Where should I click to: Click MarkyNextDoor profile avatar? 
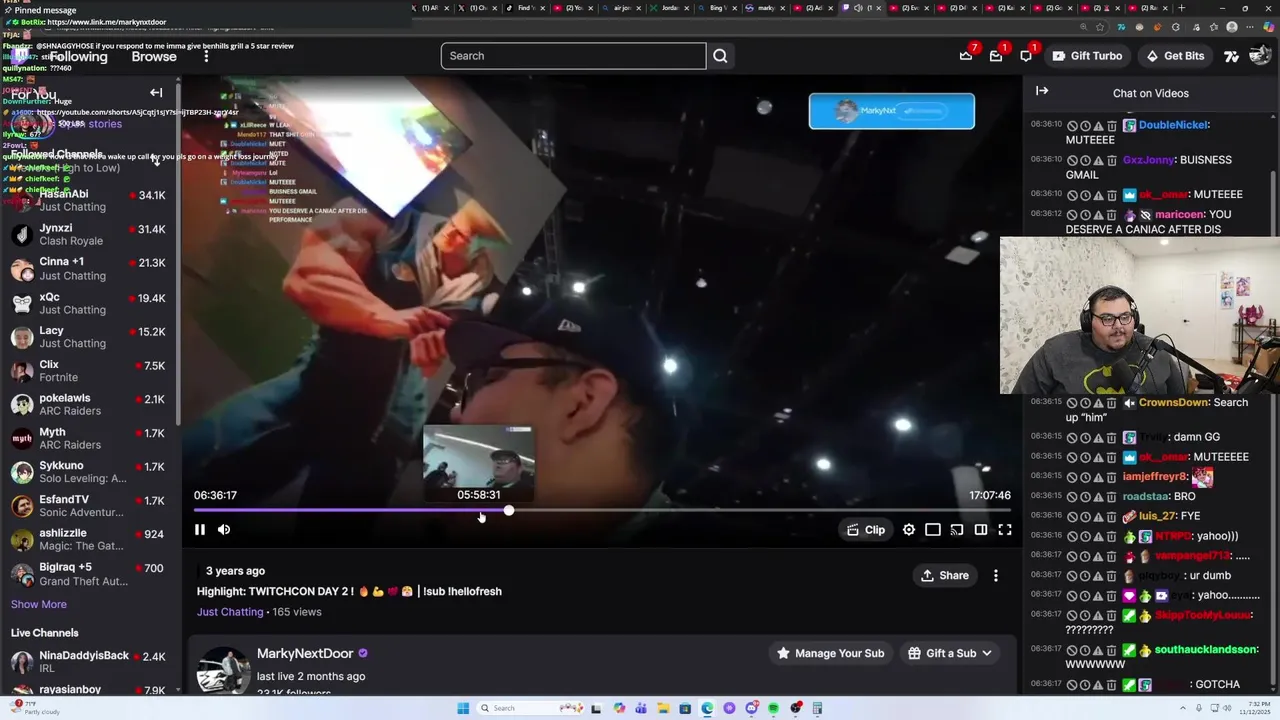tap(223, 670)
